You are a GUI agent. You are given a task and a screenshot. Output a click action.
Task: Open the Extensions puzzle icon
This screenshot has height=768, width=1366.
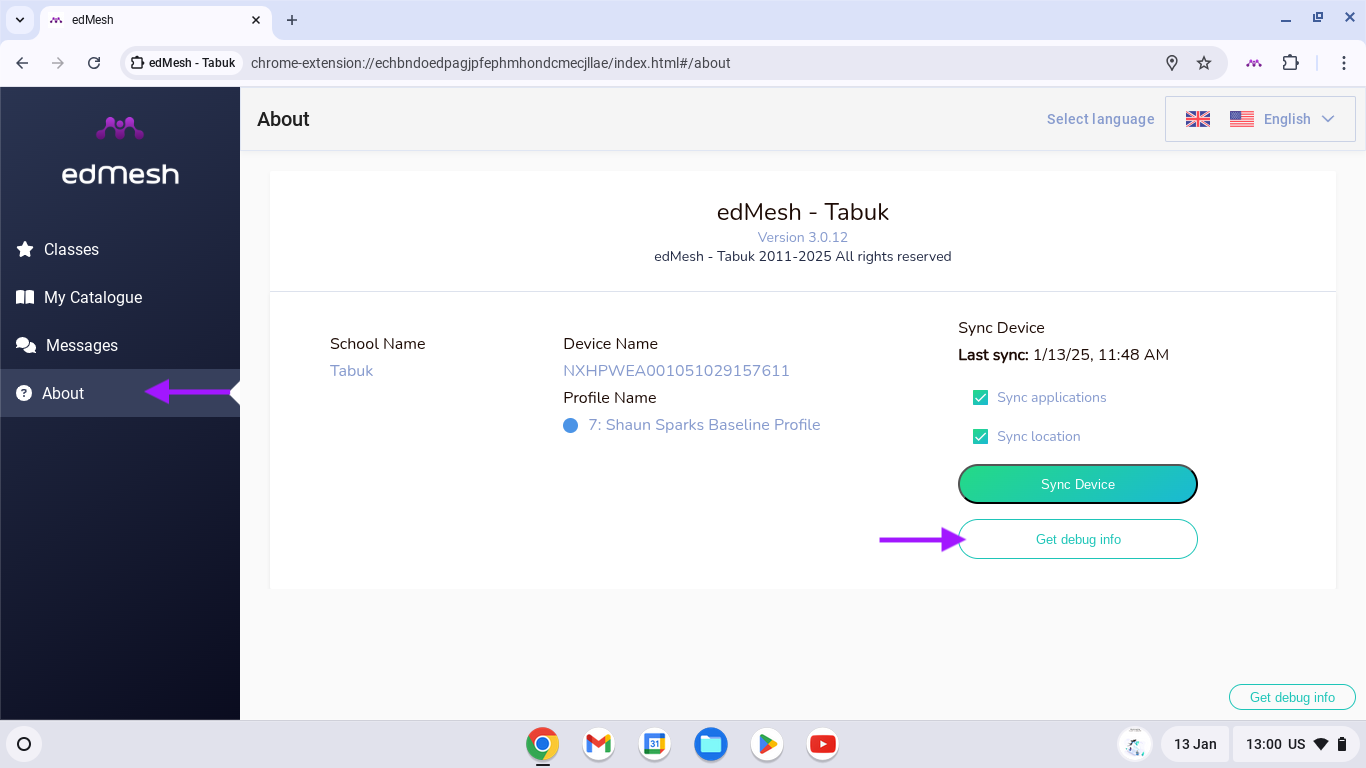pyautogui.click(x=1291, y=63)
